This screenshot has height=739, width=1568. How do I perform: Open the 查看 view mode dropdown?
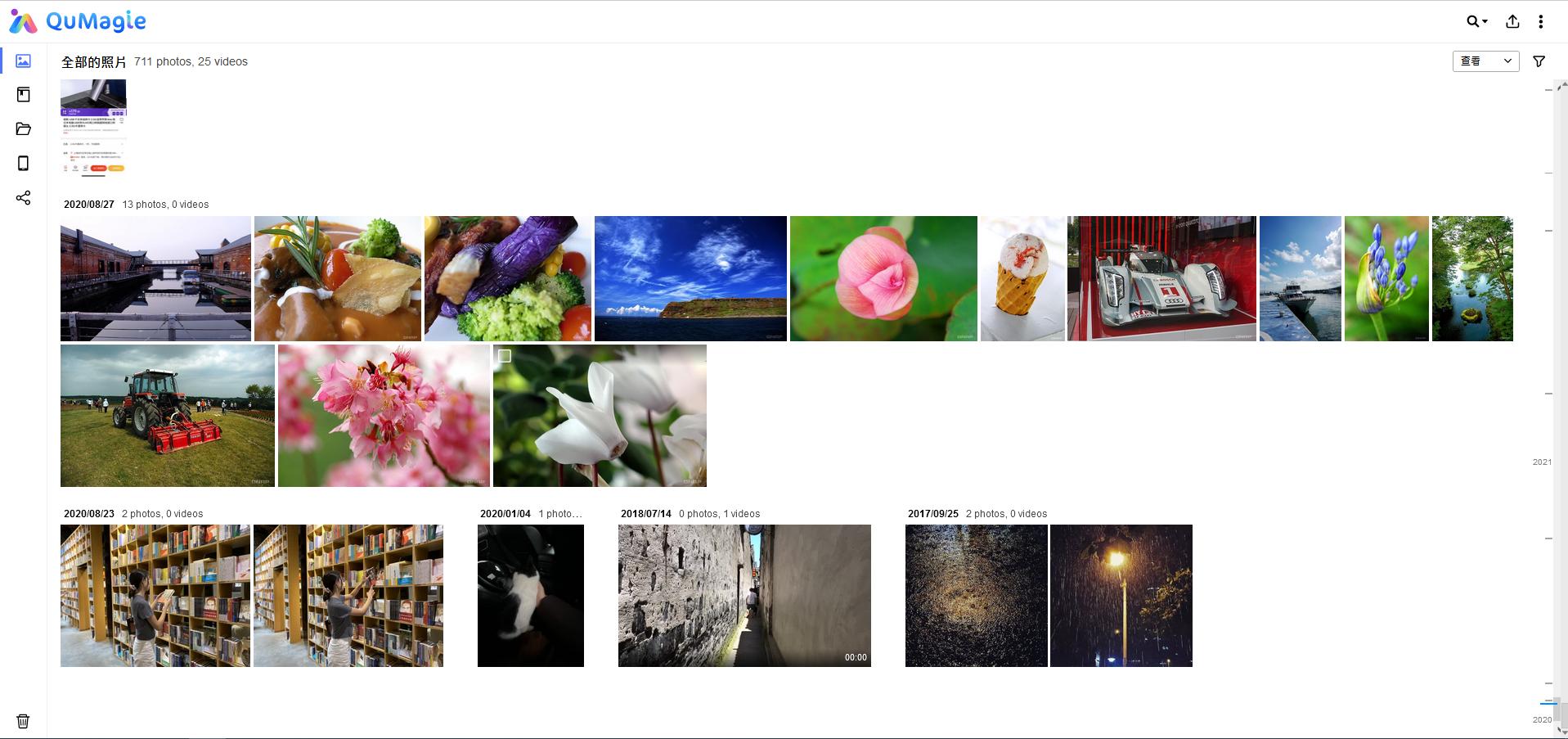pos(1485,61)
